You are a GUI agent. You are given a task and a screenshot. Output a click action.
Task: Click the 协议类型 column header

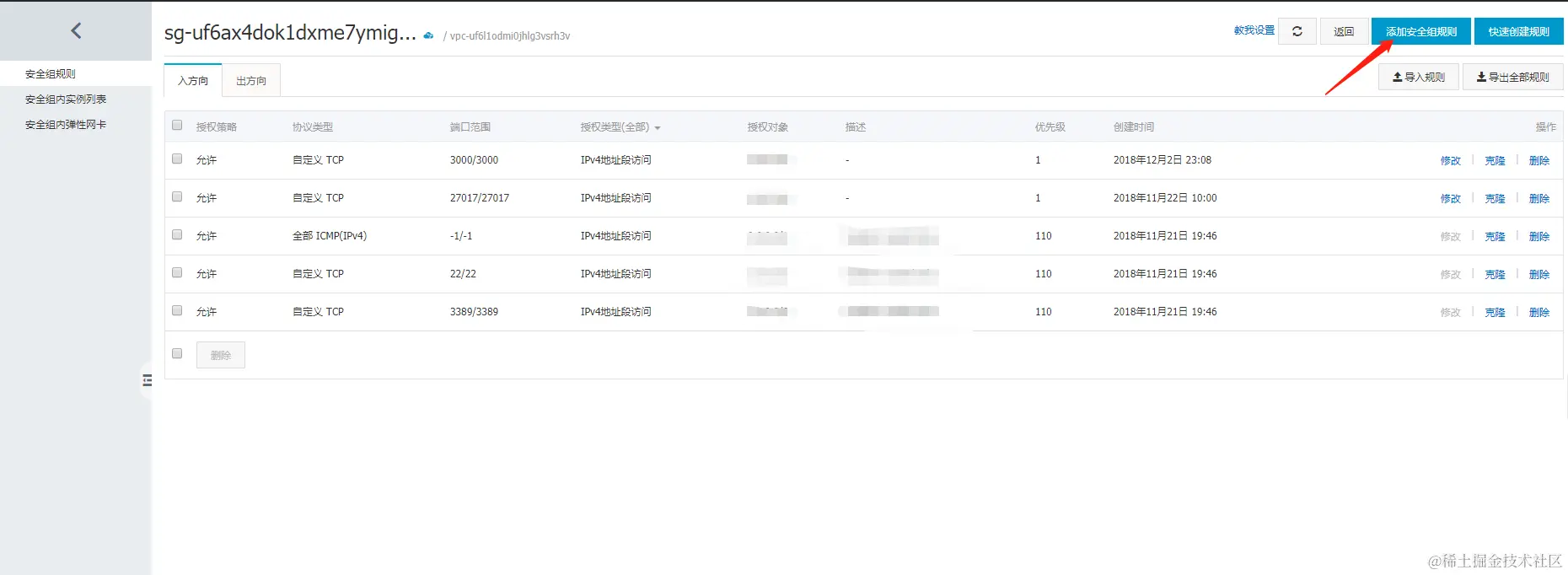point(313,127)
